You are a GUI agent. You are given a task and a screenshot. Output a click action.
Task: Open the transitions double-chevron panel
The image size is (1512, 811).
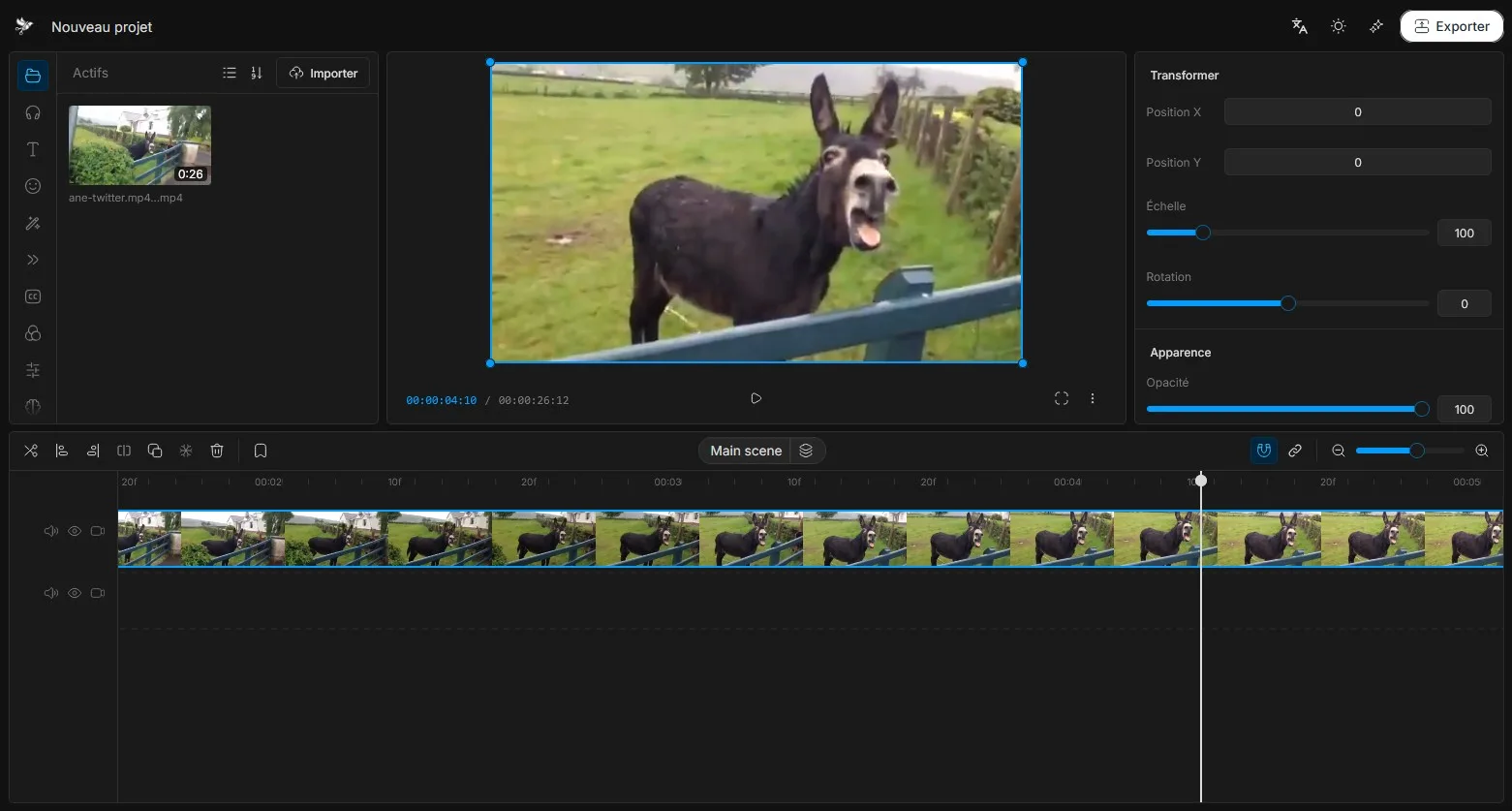point(33,260)
